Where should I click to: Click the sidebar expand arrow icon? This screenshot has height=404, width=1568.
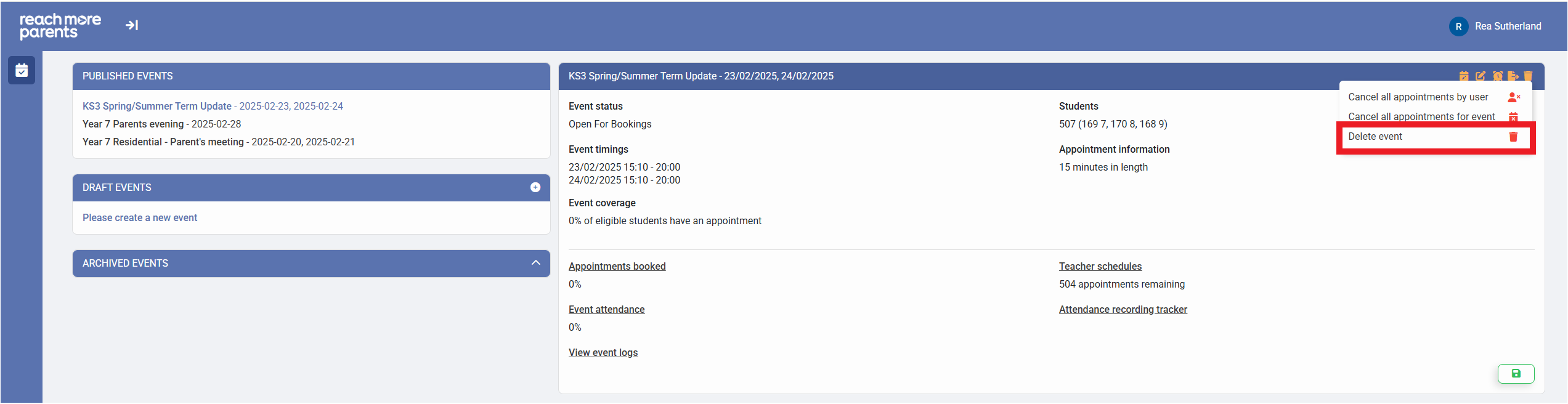[132, 25]
